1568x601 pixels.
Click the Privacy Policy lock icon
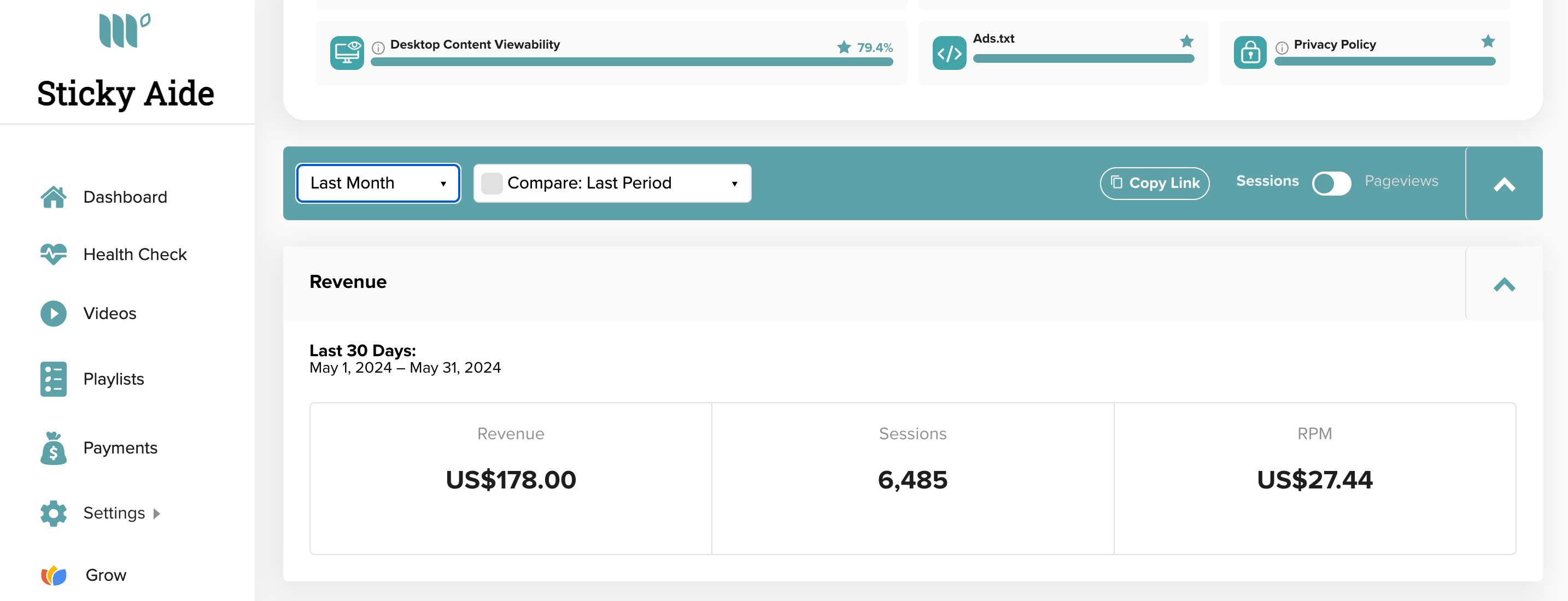tap(1250, 53)
